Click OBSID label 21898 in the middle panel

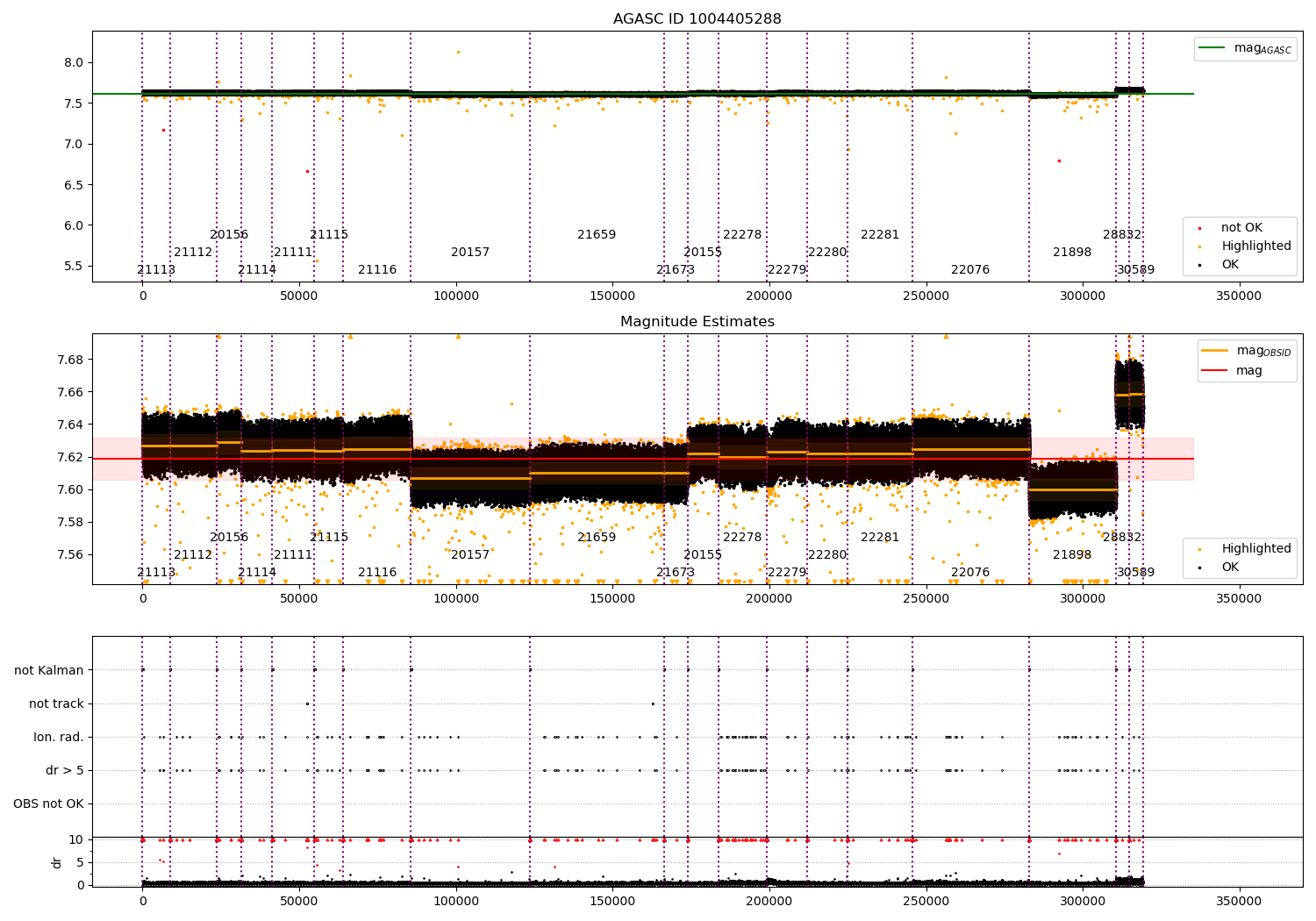pos(1072,555)
